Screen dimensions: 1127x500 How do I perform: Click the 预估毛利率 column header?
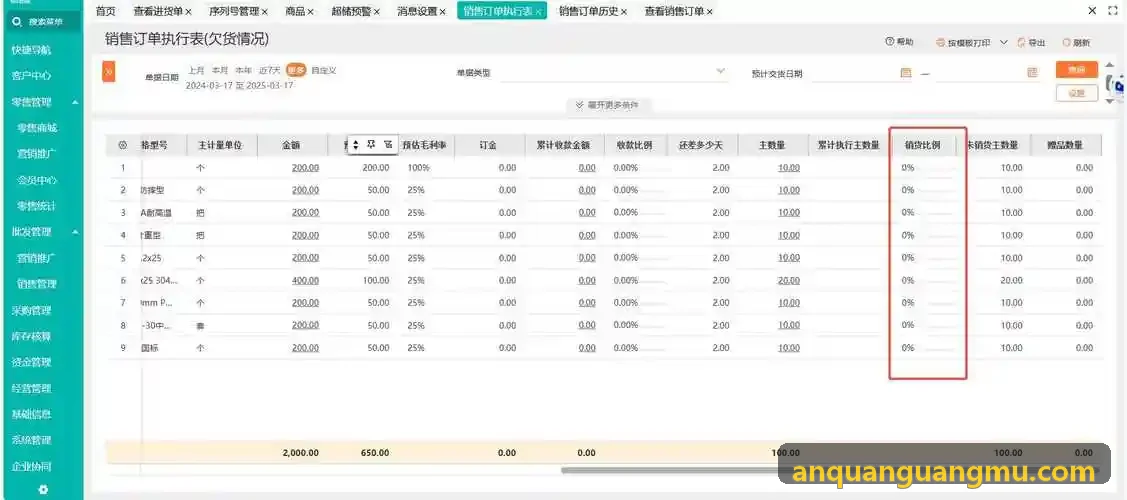(424, 145)
